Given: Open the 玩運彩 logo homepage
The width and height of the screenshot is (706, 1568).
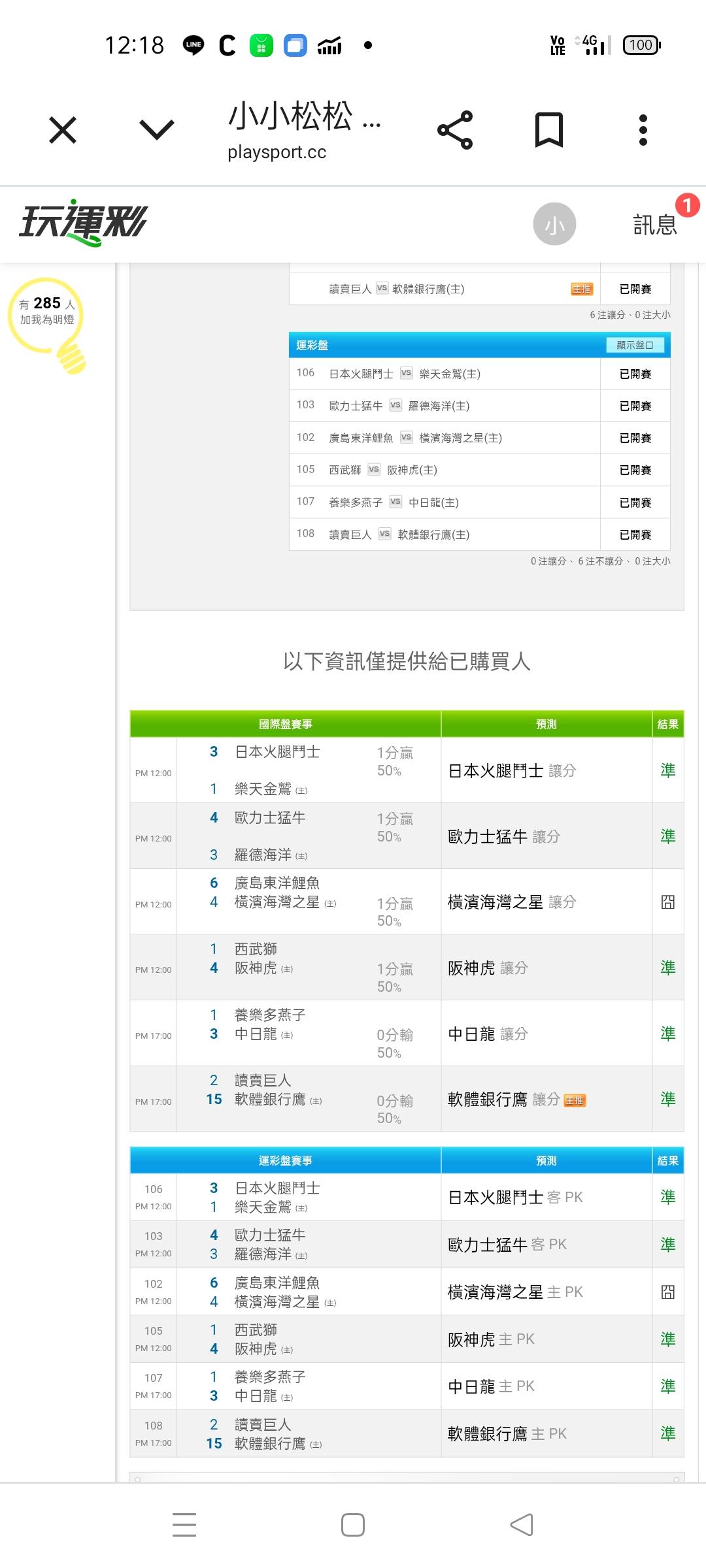Looking at the screenshot, I should coord(83,223).
